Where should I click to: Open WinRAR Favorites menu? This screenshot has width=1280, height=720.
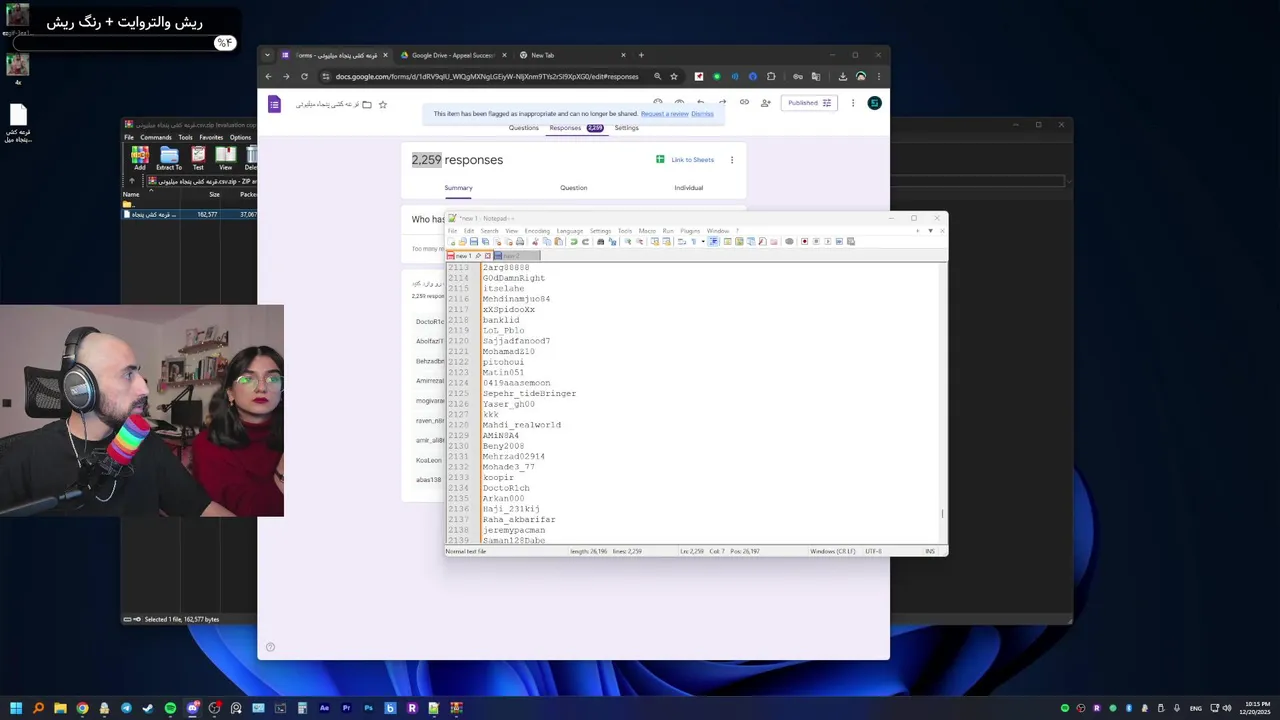pyautogui.click(x=211, y=137)
